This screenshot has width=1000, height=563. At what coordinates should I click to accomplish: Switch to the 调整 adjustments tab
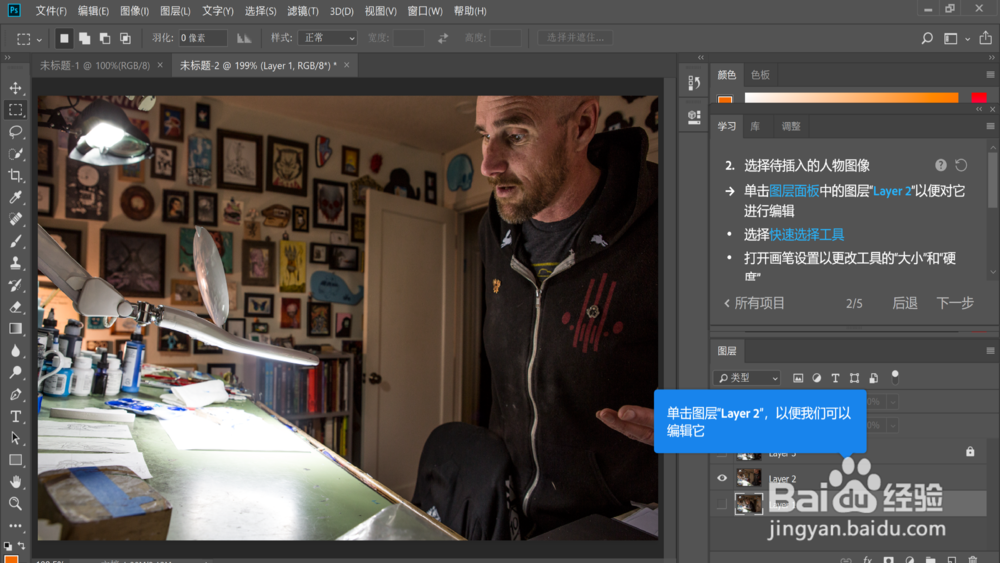[791, 126]
